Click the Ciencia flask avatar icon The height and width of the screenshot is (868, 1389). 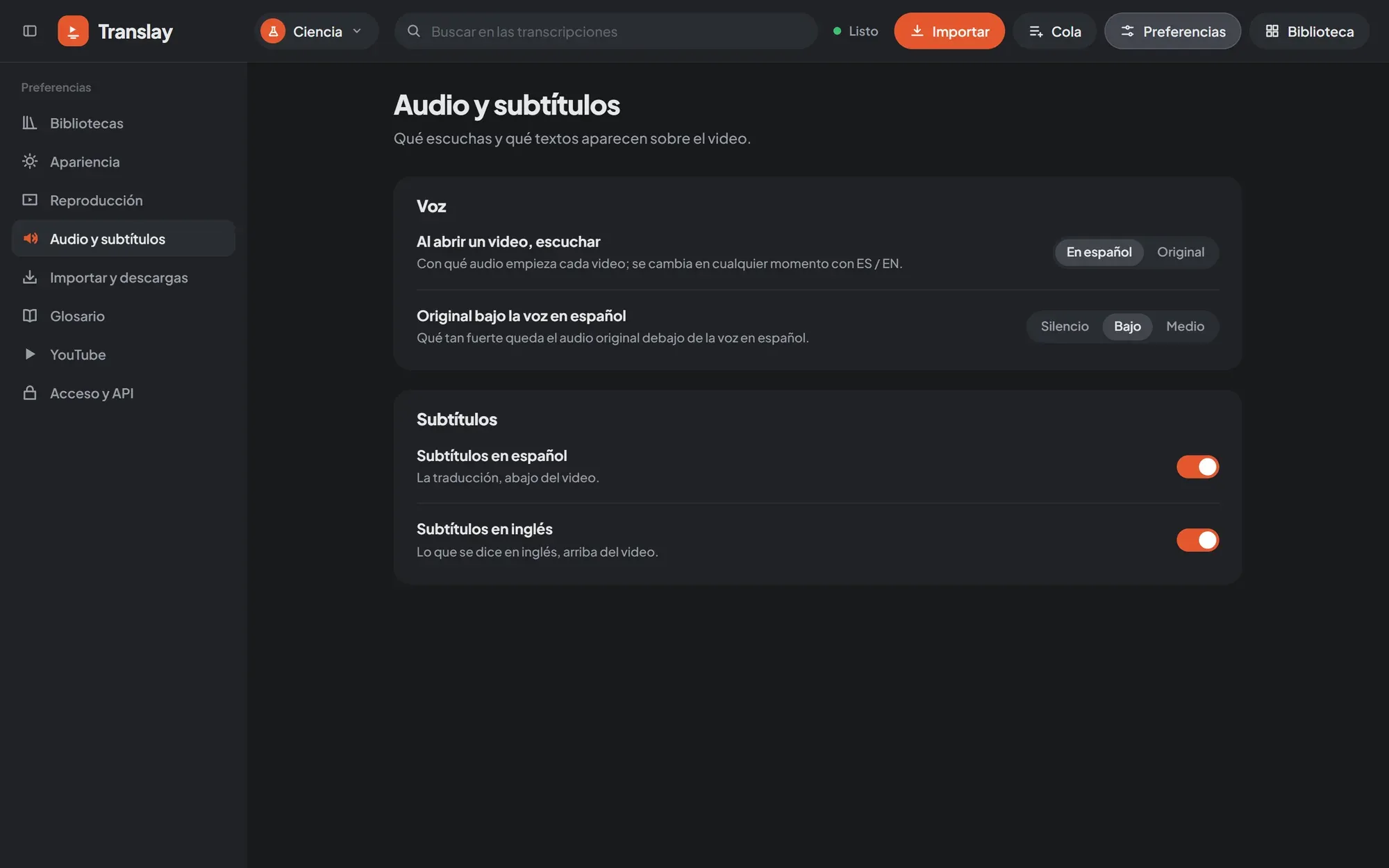pos(273,31)
